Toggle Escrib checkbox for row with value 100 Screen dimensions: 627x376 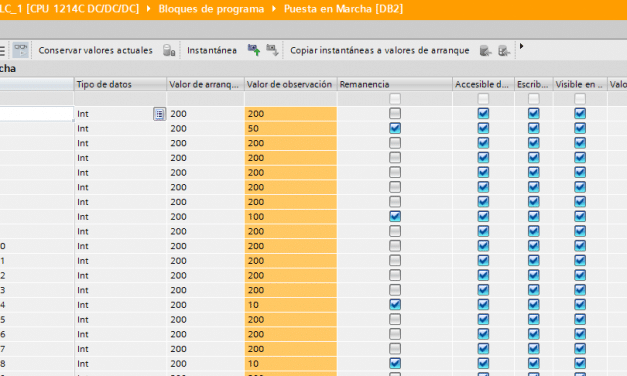[x=533, y=216]
